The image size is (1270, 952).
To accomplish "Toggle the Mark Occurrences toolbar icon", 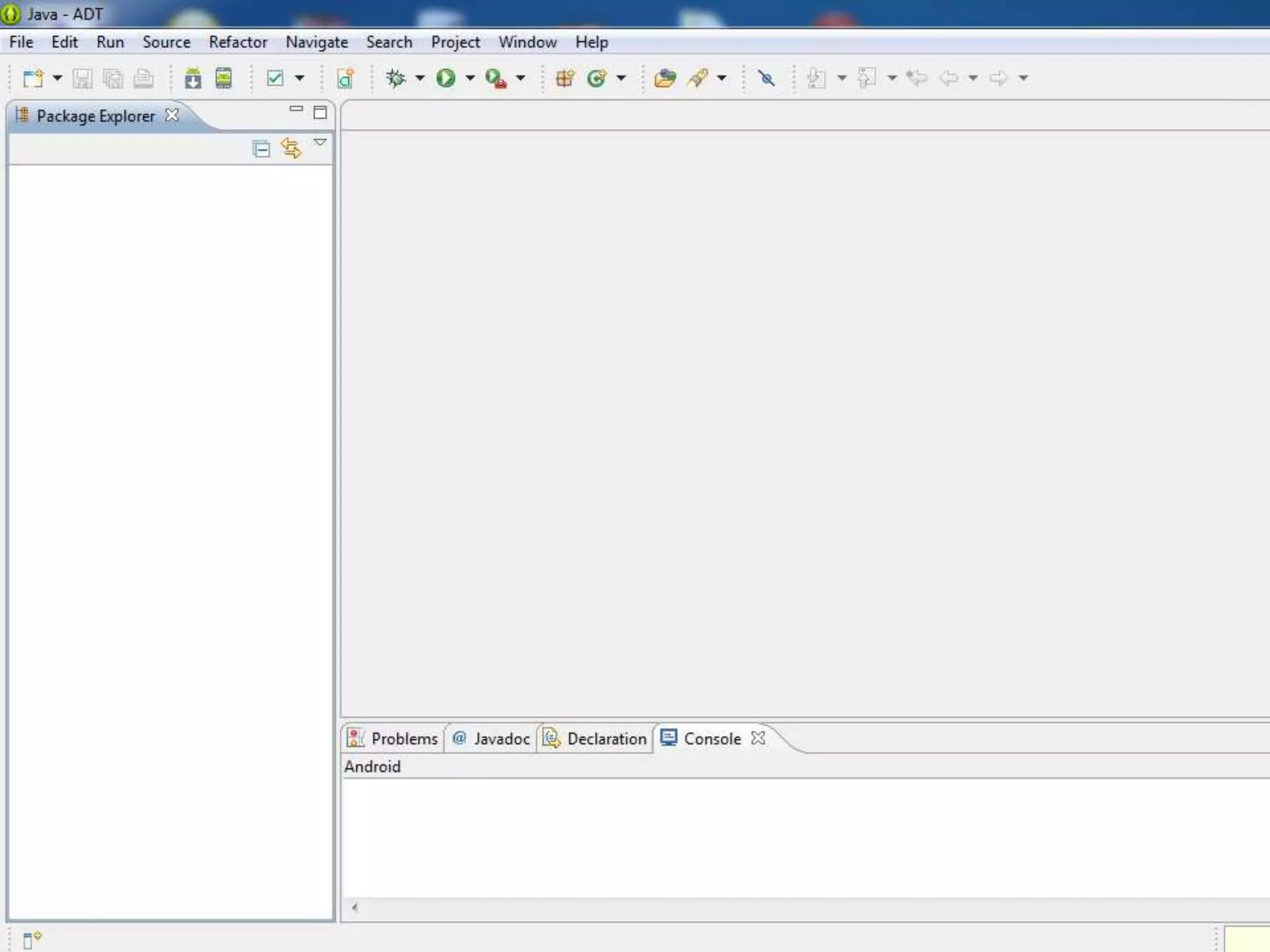I will pos(766,78).
